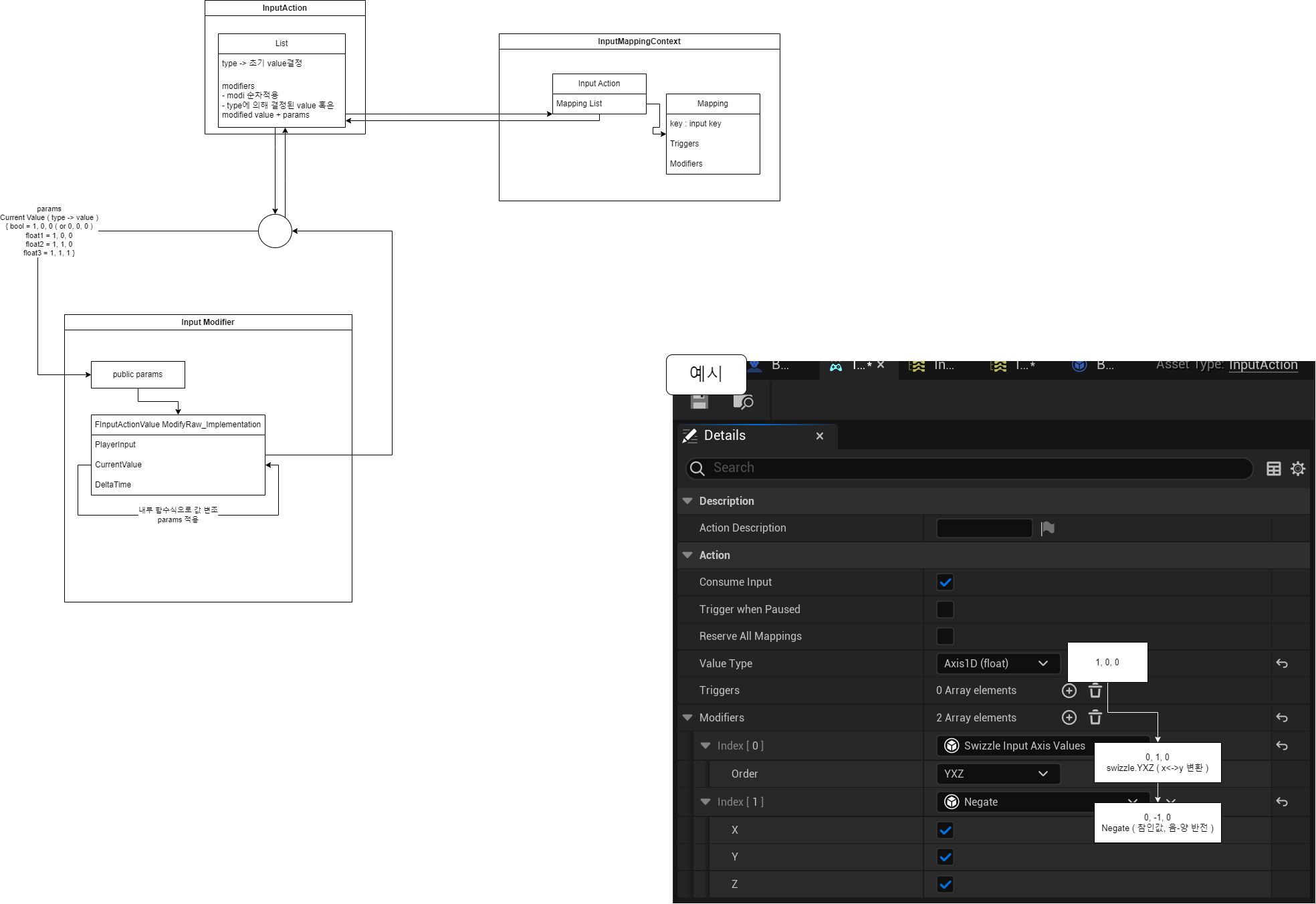
Task: Open the details settings gear icon
Action: [x=1298, y=469]
